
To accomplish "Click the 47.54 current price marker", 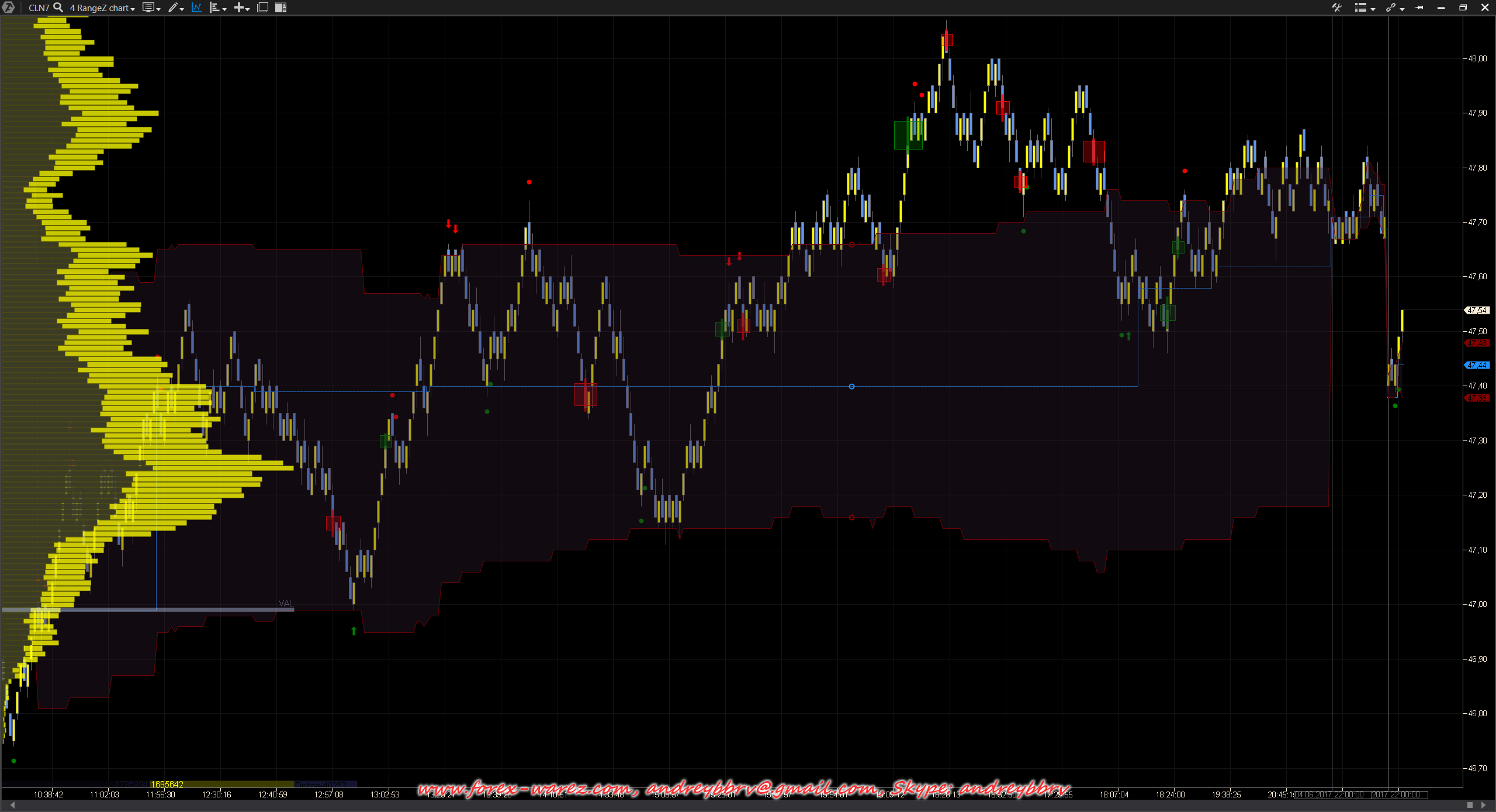I will 1478,310.
